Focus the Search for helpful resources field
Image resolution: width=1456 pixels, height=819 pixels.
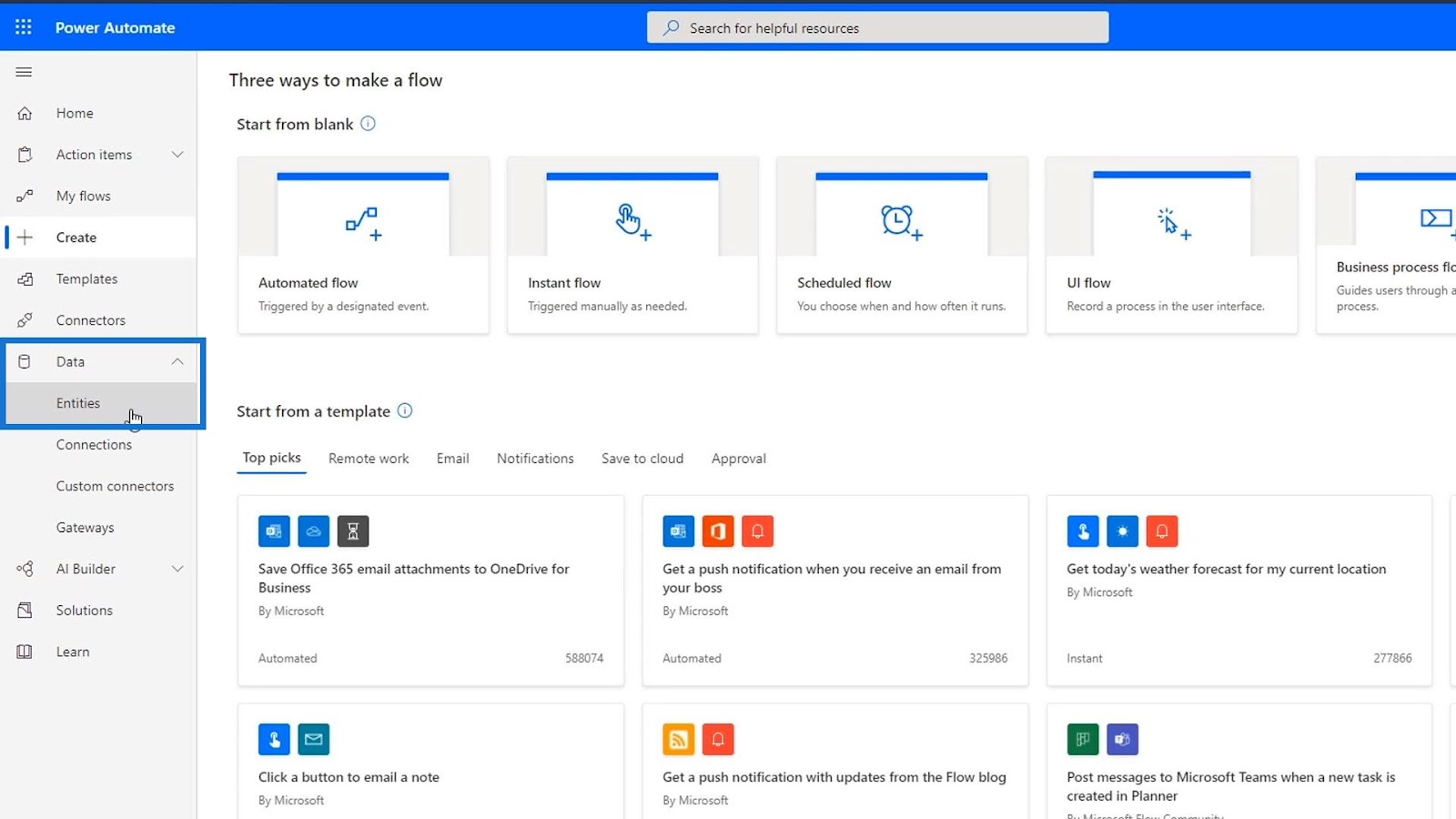pyautogui.click(x=877, y=27)
